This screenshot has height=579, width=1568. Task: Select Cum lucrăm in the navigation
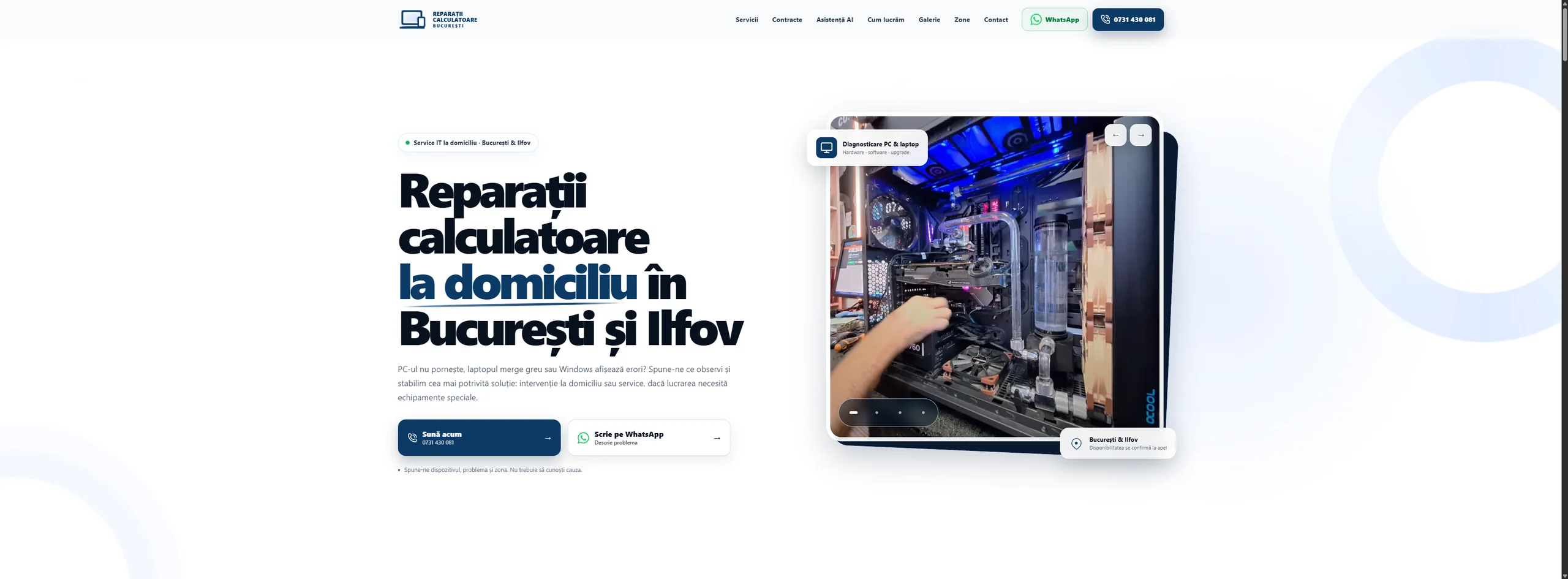[886, 20]
